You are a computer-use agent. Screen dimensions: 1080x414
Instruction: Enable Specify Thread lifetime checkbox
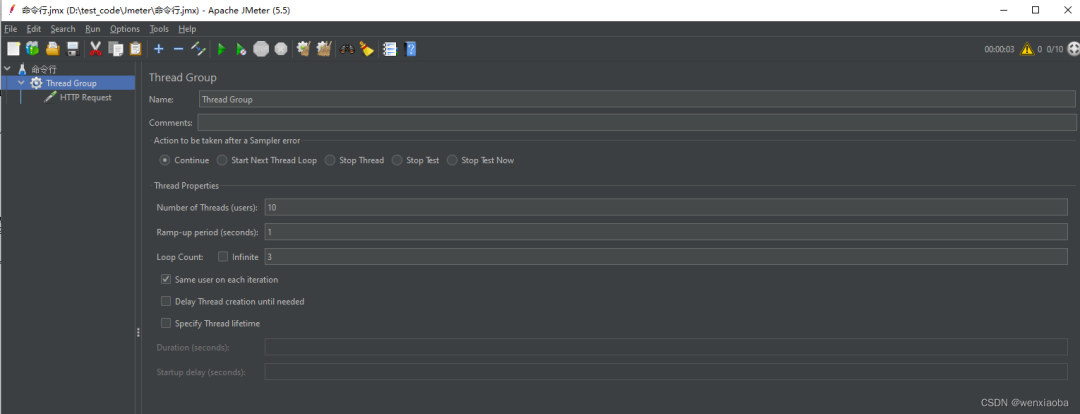[166, 323]
